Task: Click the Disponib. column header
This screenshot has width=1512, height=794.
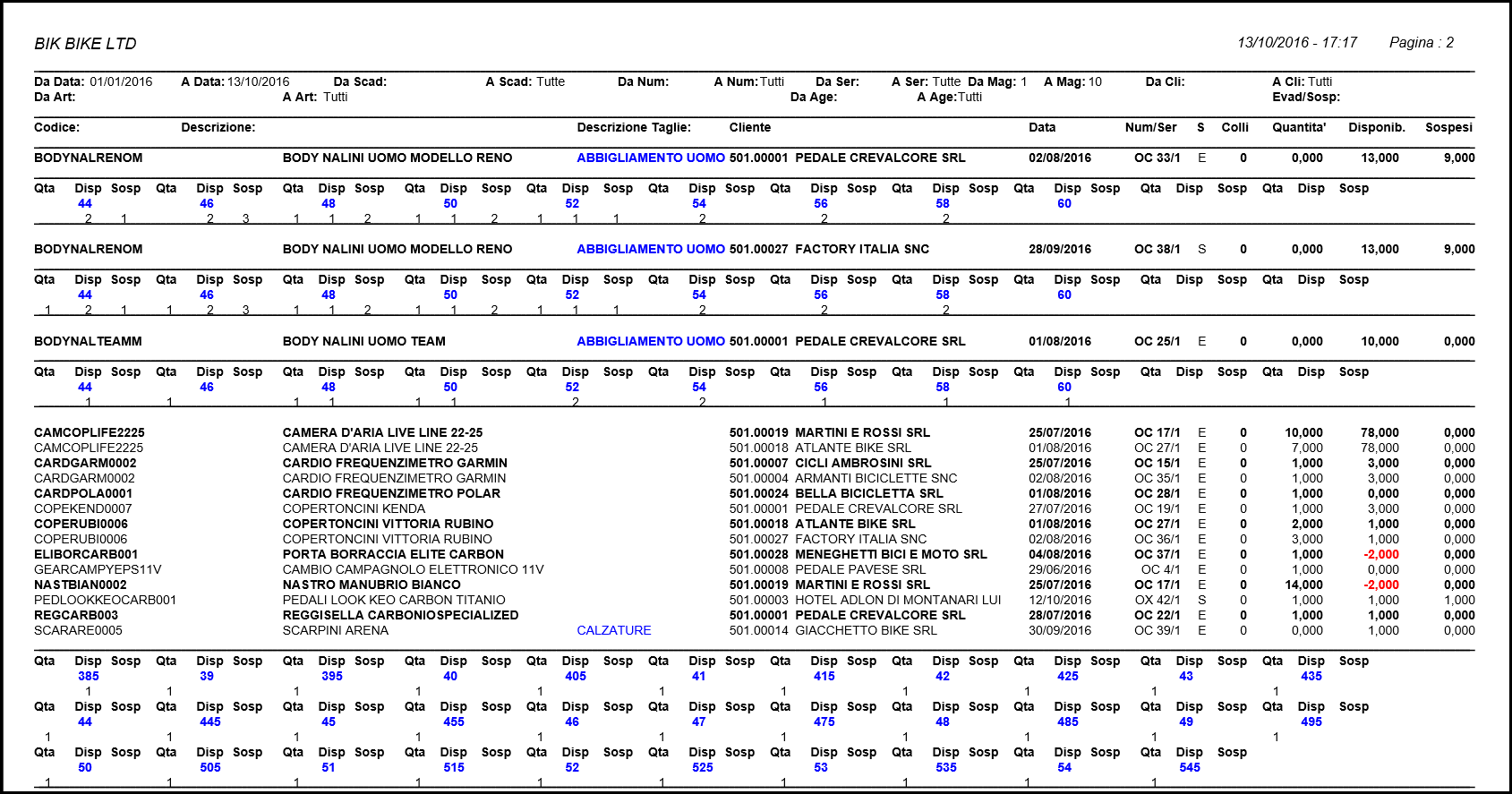Action: tap(1376, 128)
